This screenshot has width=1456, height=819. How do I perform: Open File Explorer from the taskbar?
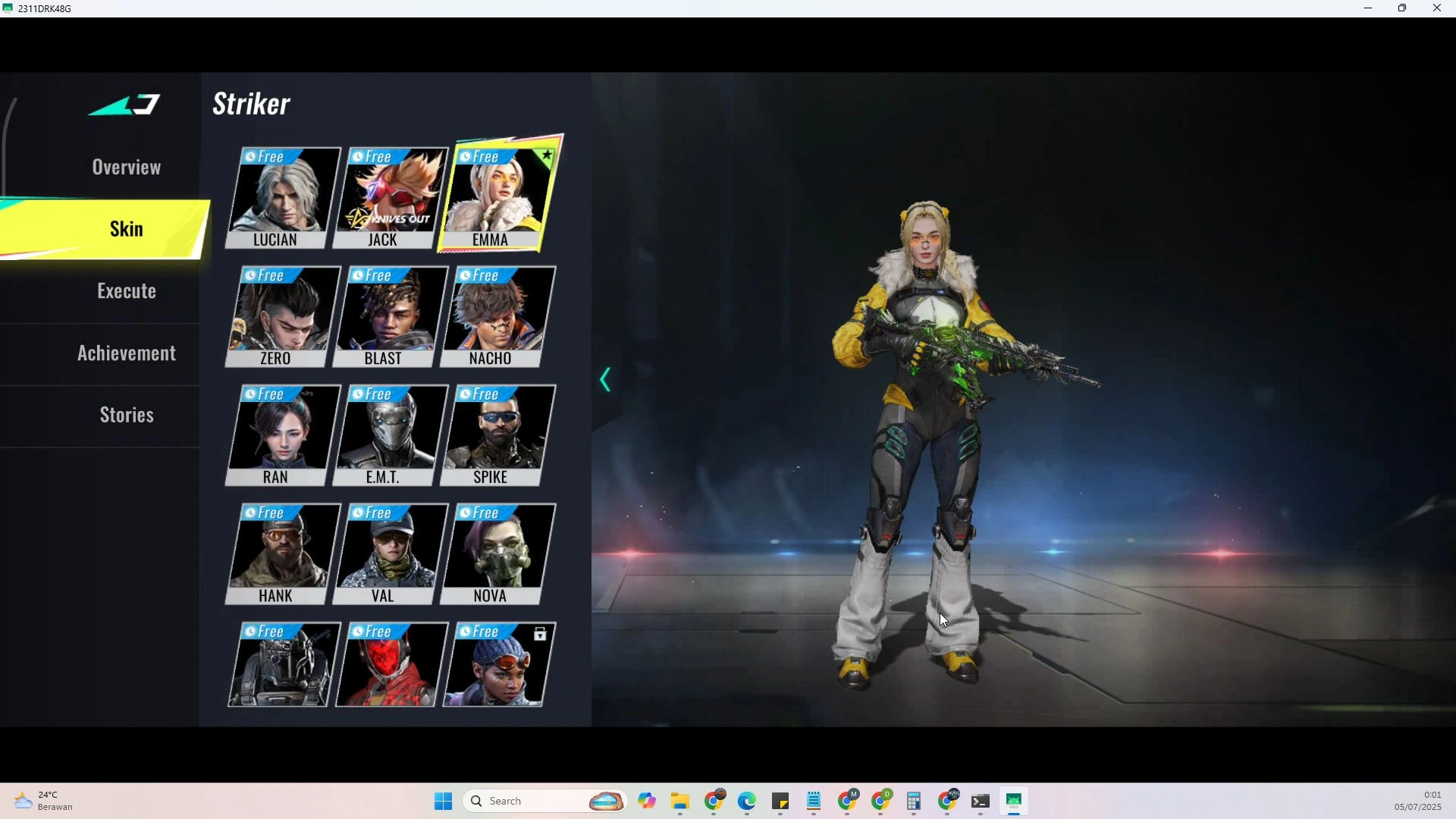click(x=680, y=802)
